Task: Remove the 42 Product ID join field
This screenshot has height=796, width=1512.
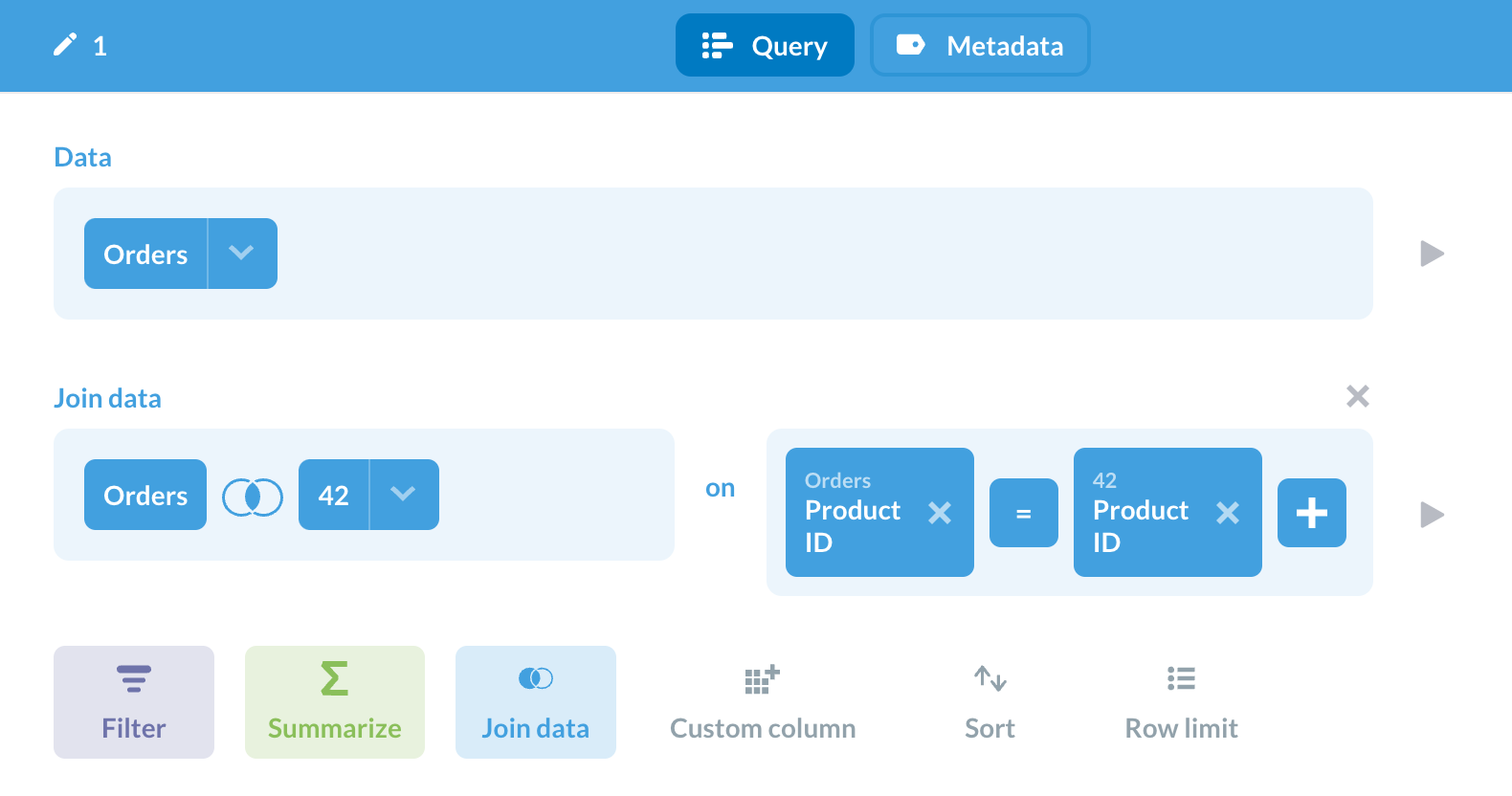Action: coord(1228,514)
